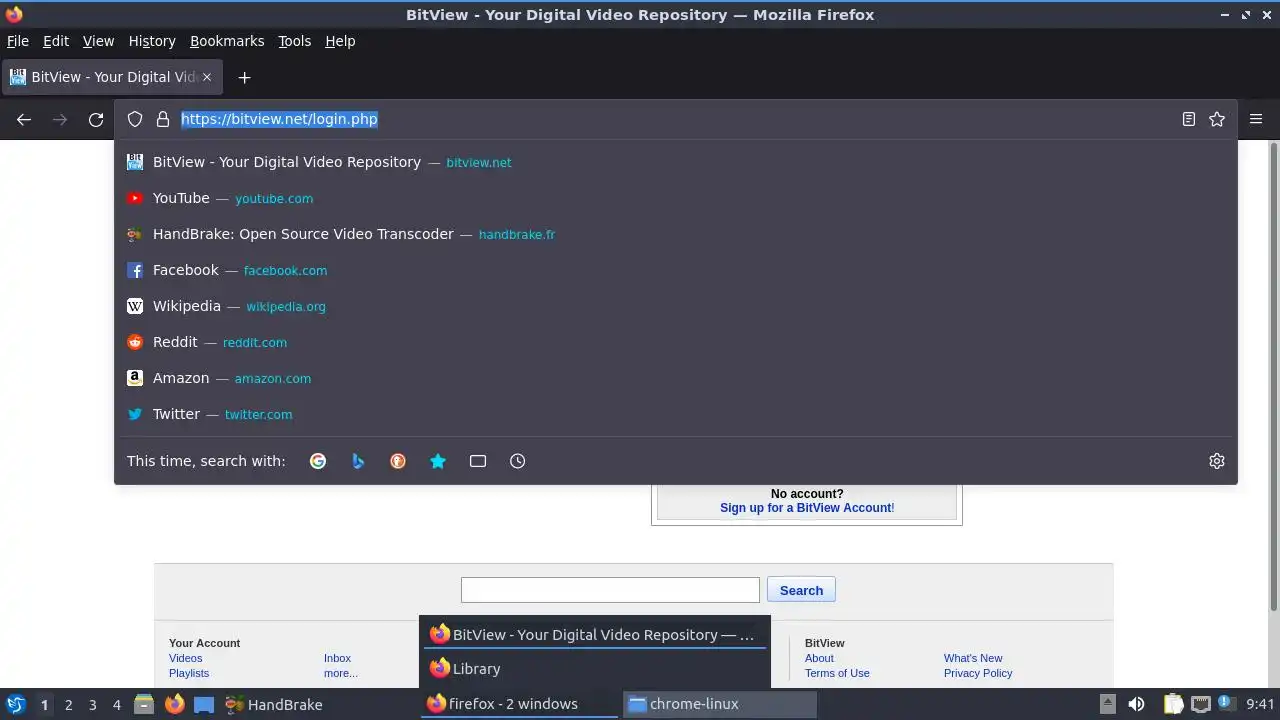Open the Edit menu

click(56, 41)
